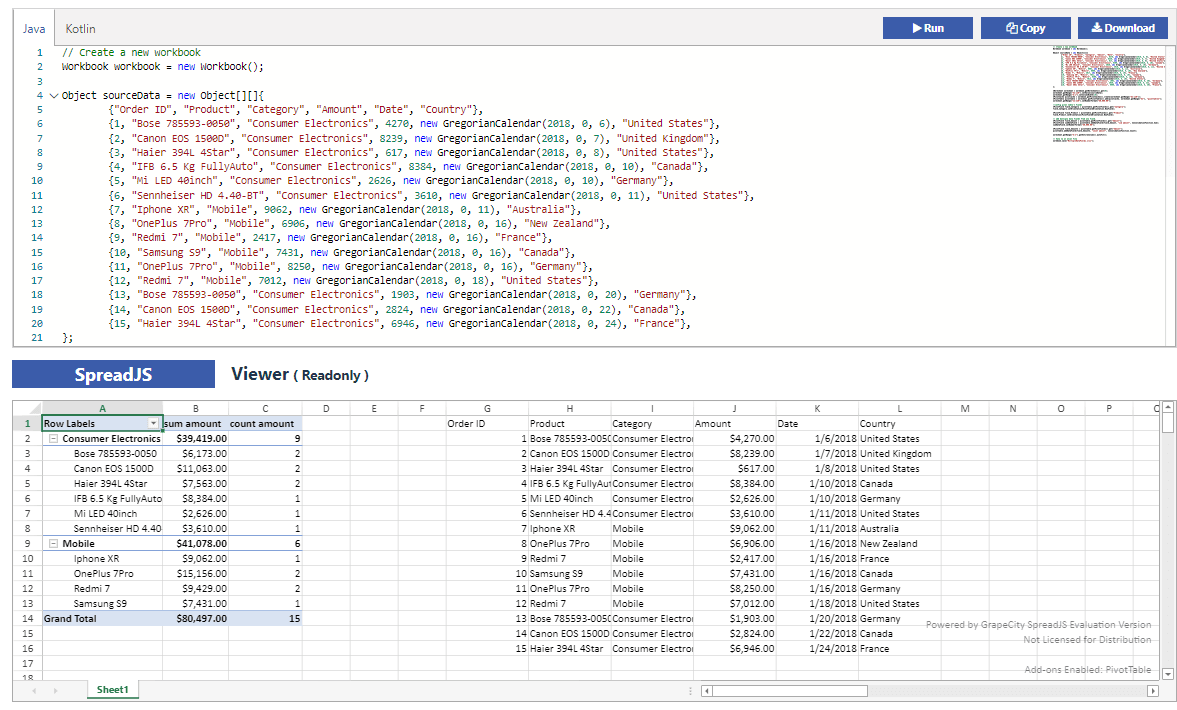The image size is (1177, 710).
Task: Open the Row Labels filter dropdown
Action: tap(153, 423)
